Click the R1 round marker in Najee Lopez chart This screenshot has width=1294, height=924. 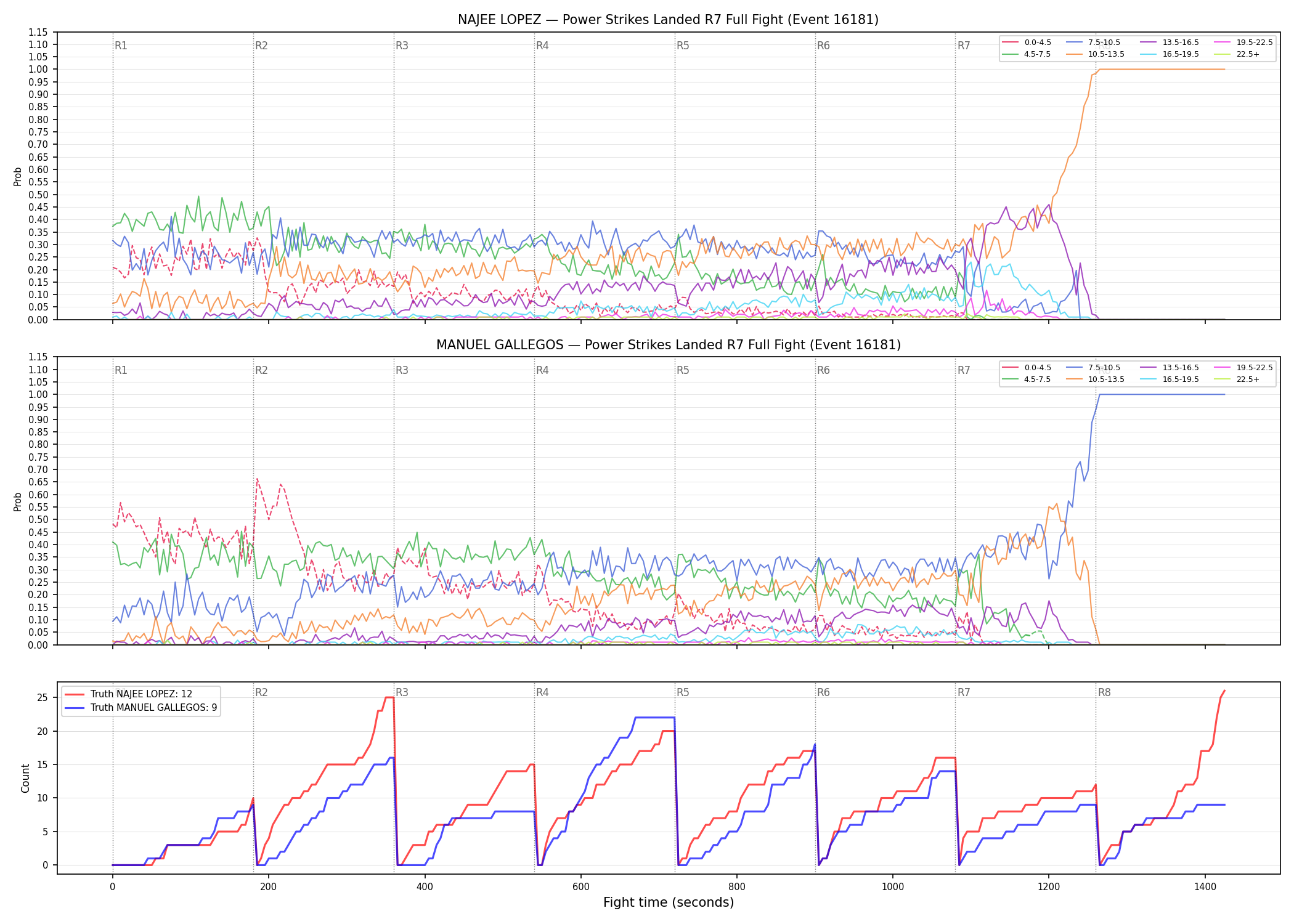coord(121,46)
